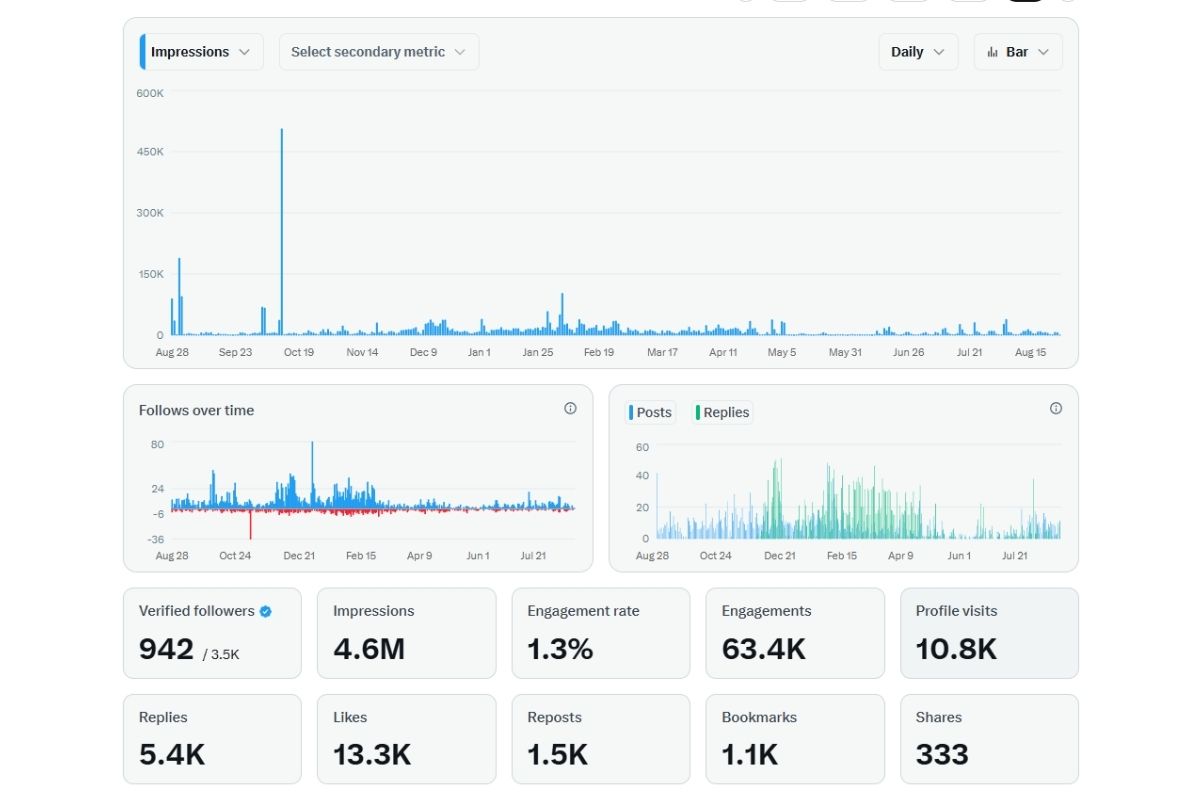Click the info icon beside Posts/Replies chart
Viewport: 1200px width, 800px height.
1055,409
